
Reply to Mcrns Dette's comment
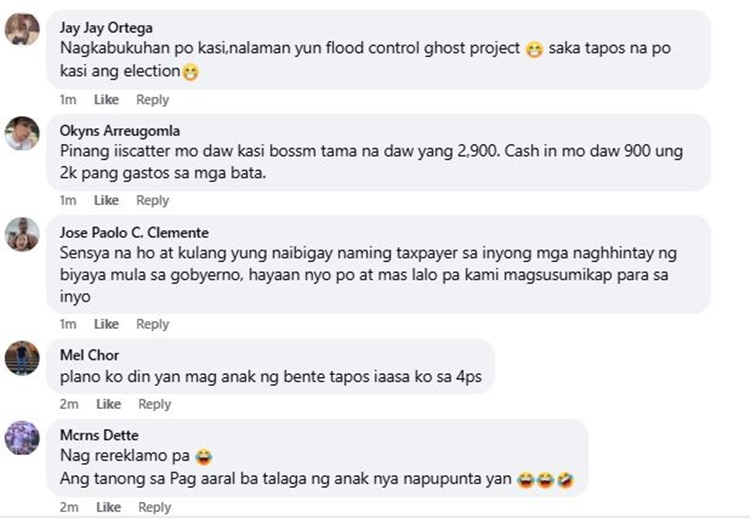pyautogui.click(x=154, y=507)
